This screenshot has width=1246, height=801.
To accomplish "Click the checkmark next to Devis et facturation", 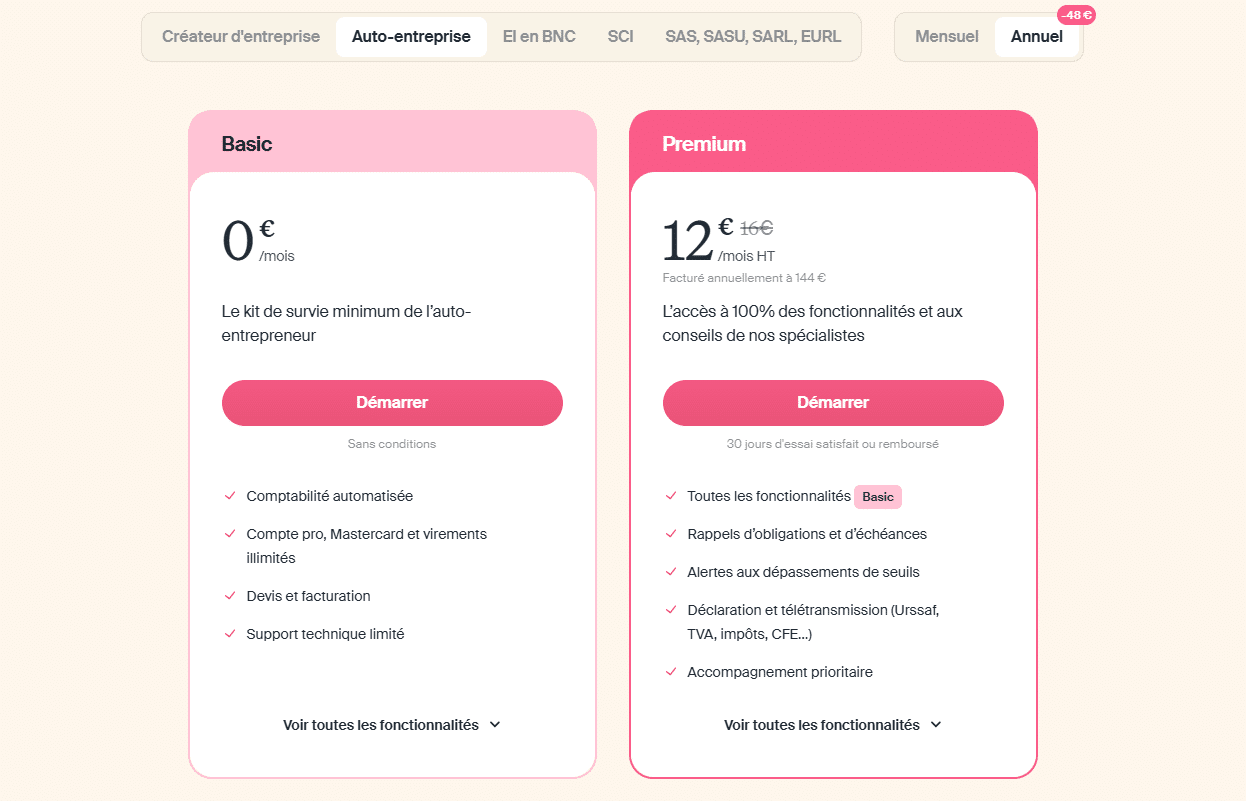I will point(230,596).
